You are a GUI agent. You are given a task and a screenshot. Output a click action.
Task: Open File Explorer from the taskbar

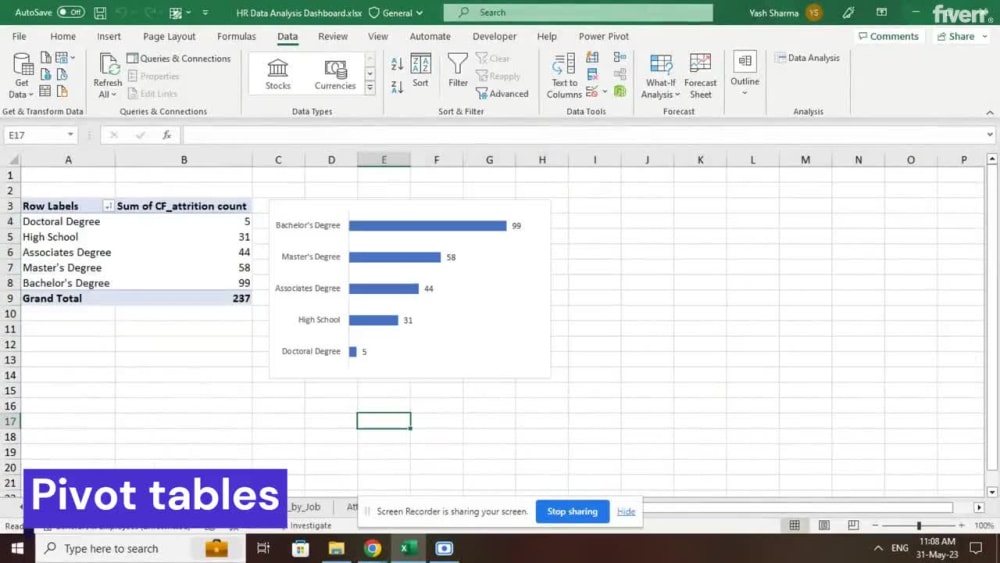(336, 548)
